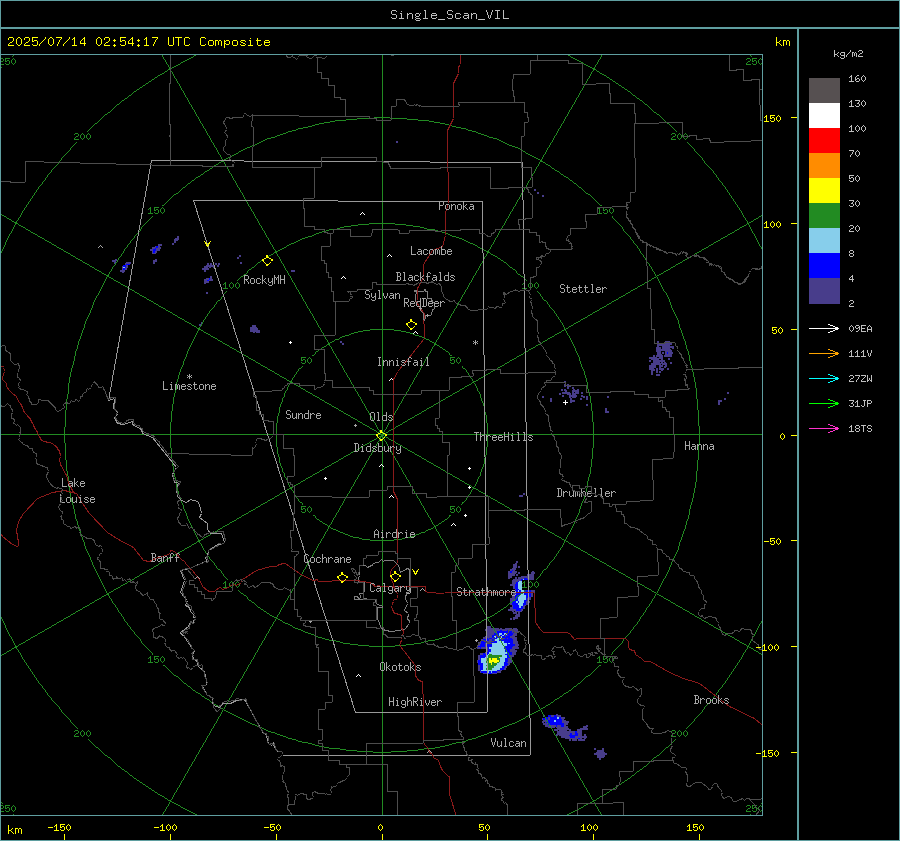Click the Sundre town label
Screen dimensions: 900x841
[303, 414]
